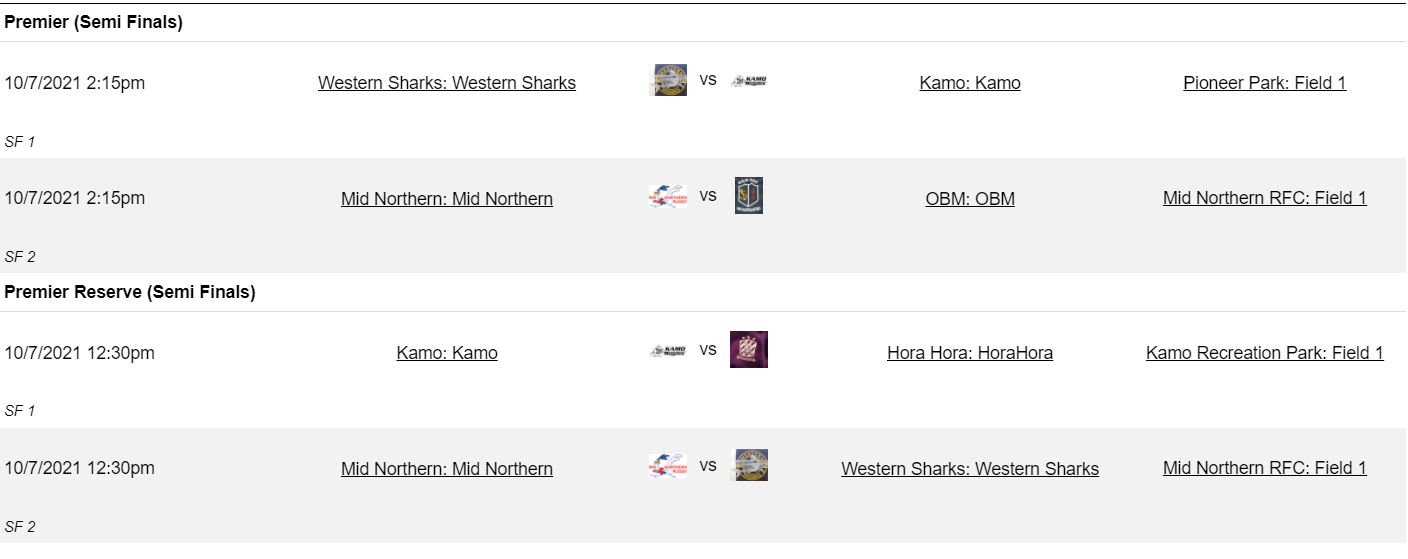Open Western Sharks home team link in Premier
1408x559 pixels.
tap(447, 83)
